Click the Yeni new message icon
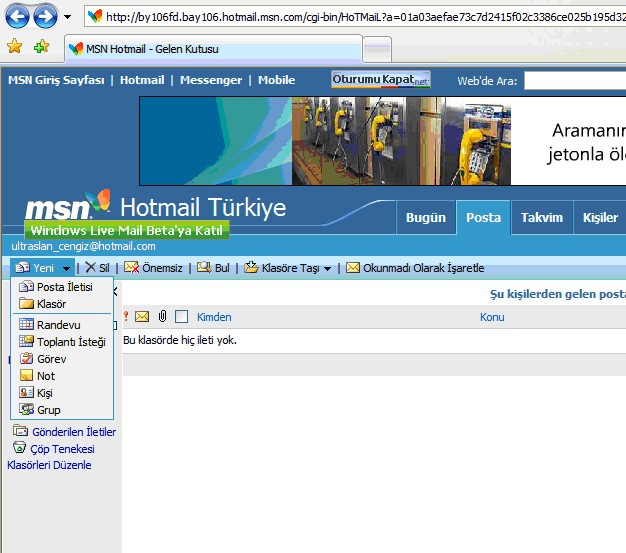626x553 pixels. click(x=22, y=267)
